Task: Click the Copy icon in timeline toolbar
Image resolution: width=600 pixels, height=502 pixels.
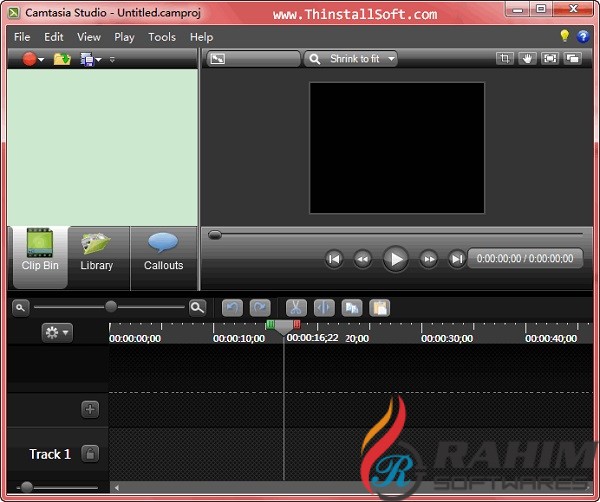Action: coord(352,308)
